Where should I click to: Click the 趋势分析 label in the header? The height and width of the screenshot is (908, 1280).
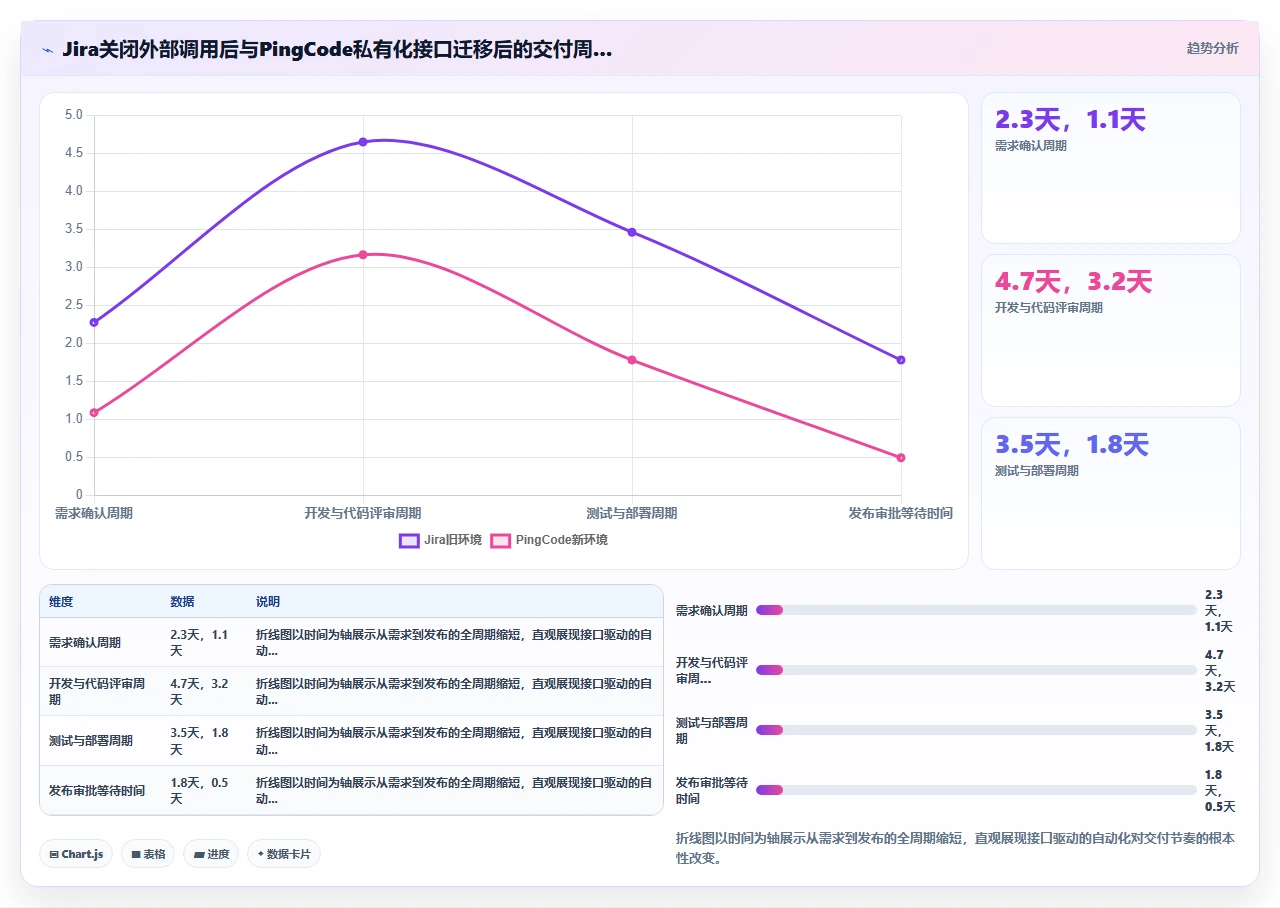click(x=1212, y=48)
